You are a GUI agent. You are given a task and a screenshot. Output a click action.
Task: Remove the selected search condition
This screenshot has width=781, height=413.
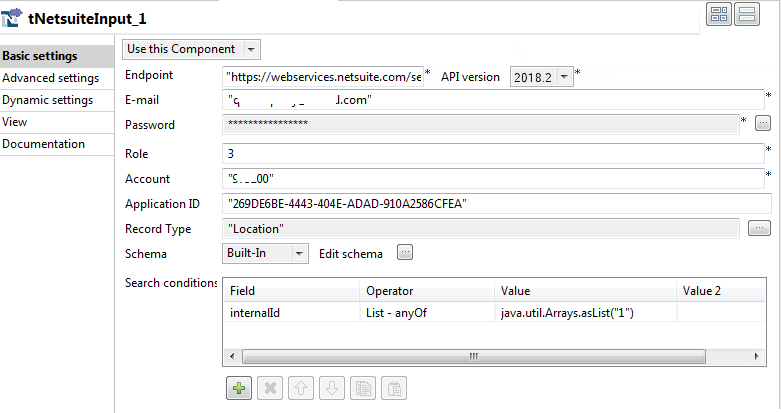270,388
